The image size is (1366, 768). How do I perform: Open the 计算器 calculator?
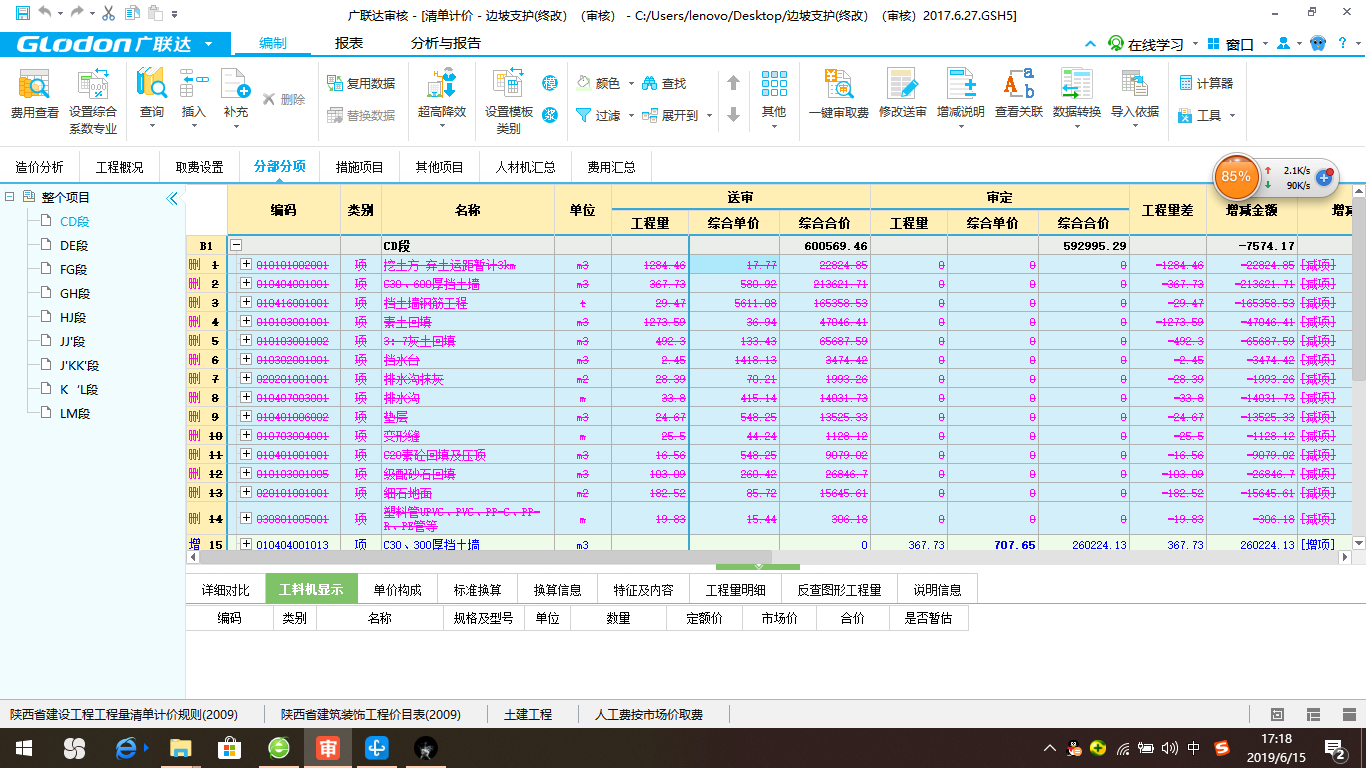pos(1205,83)
